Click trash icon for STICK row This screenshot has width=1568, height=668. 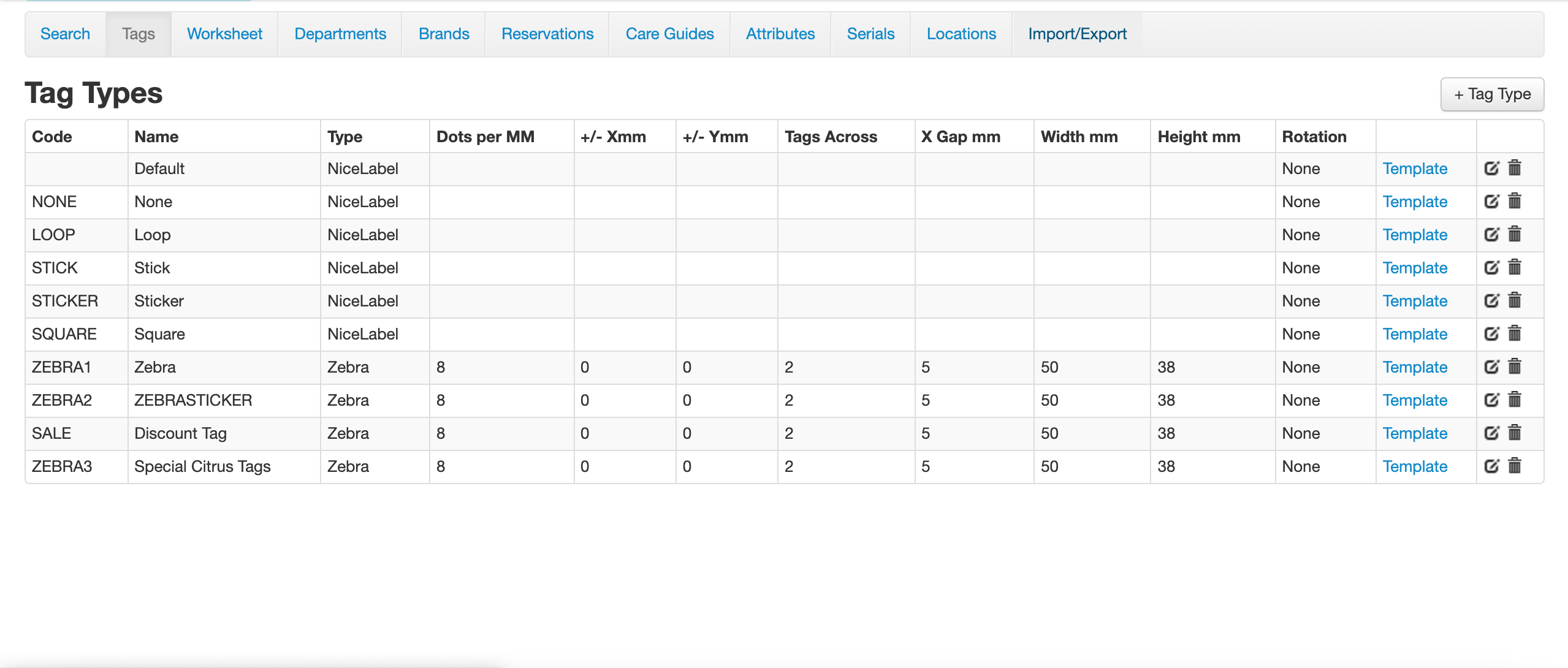point(1515,267)
